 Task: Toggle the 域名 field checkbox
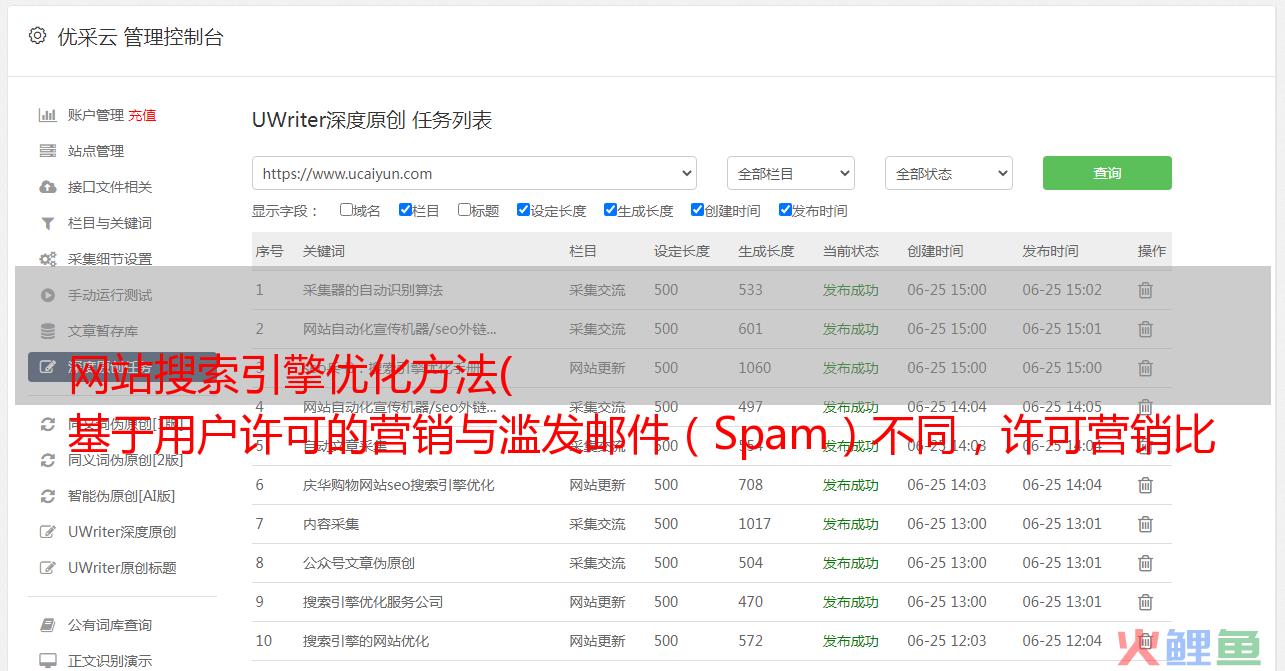pos(346,210)
